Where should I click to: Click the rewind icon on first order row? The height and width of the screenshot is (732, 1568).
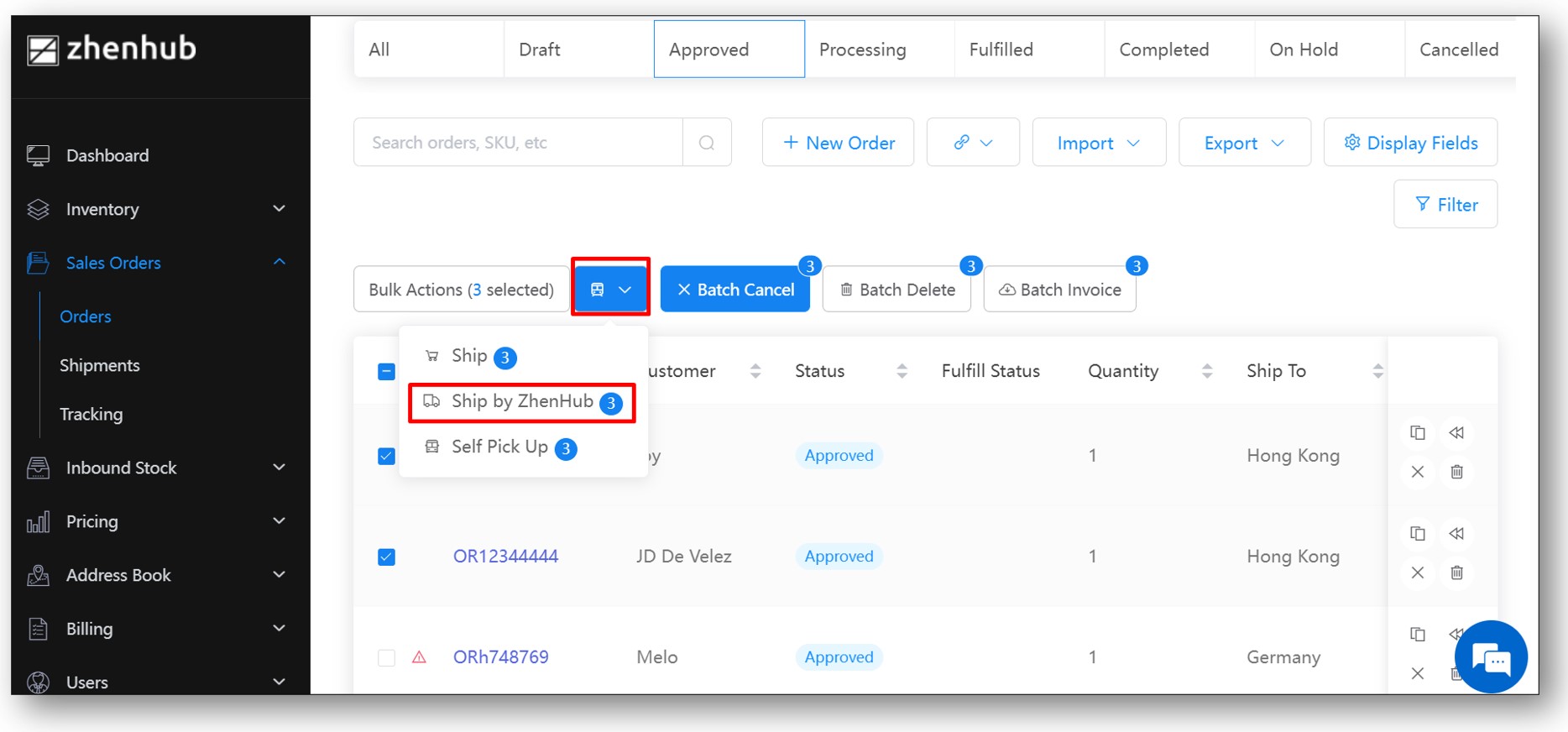pos(1456,433)
